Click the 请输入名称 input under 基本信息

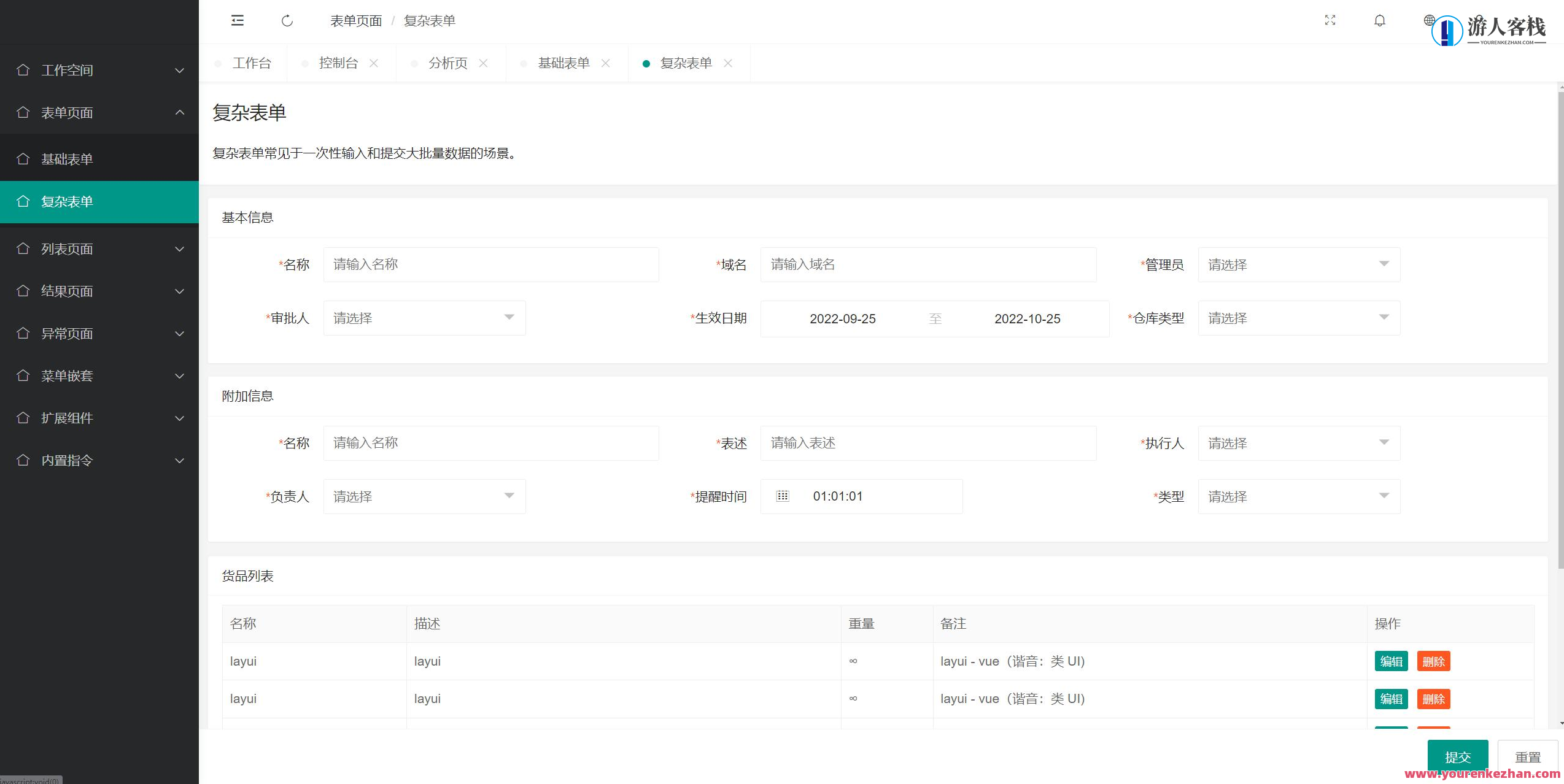pos(490,264)
